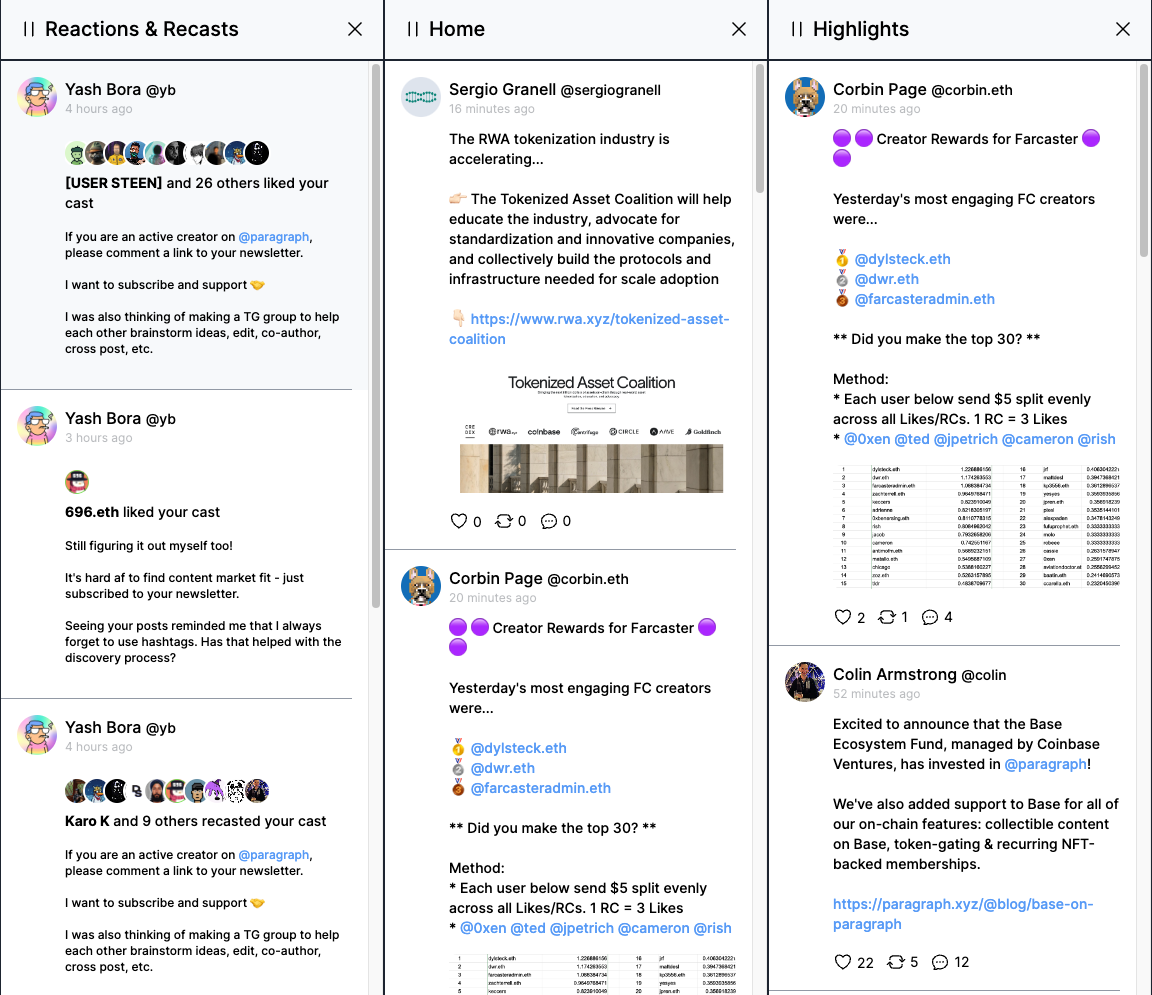Click 'Corbin Page' name in Home column

click(x=496, y=579)
